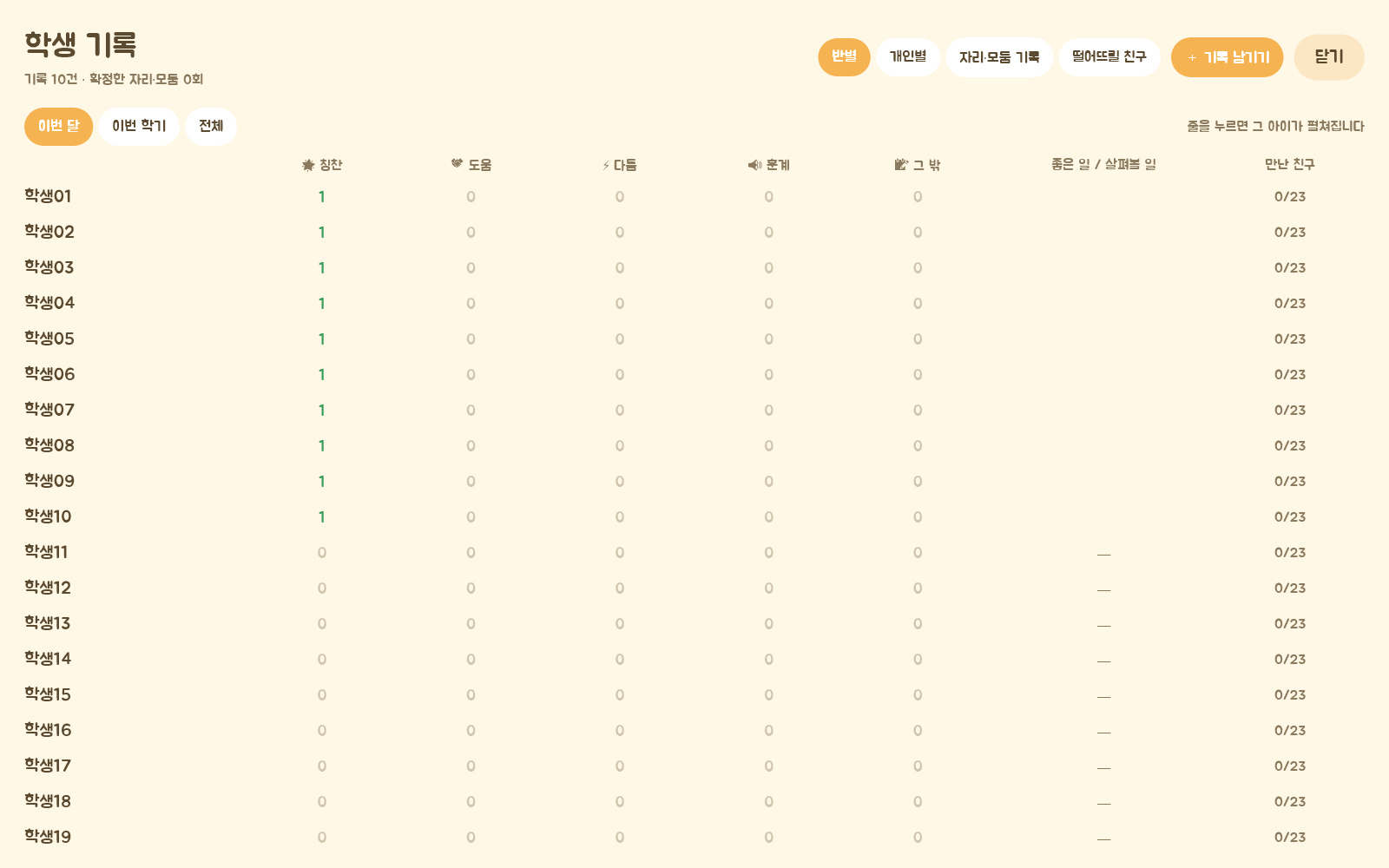Click 학생07's 만난 친구 value 0/23
Screen dimensions: 1389x868
coord(1290,411)
